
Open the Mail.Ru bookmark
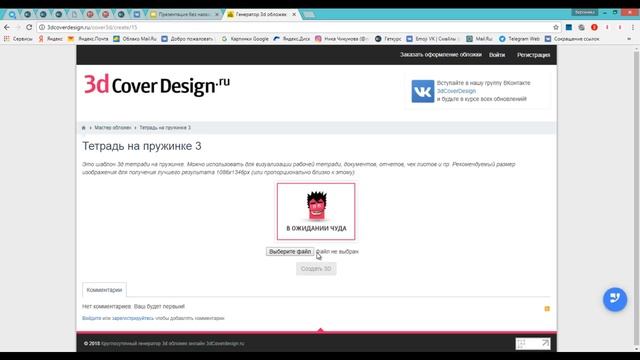(480, 39)
